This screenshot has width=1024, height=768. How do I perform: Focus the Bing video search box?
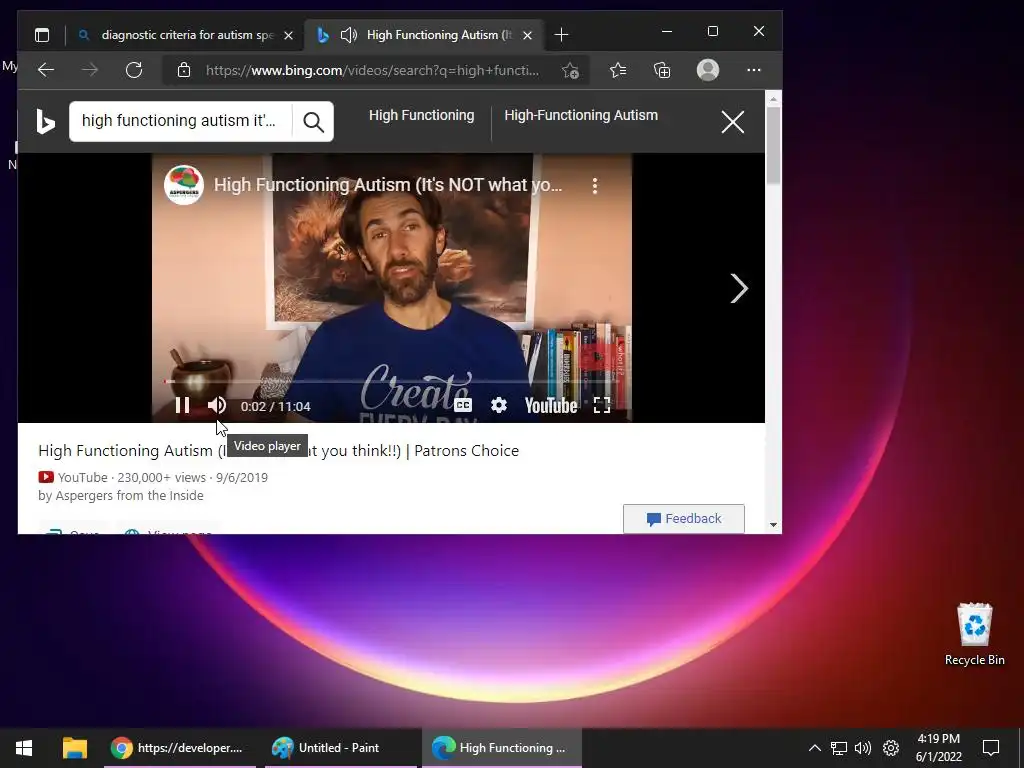[x=180, y=121]
